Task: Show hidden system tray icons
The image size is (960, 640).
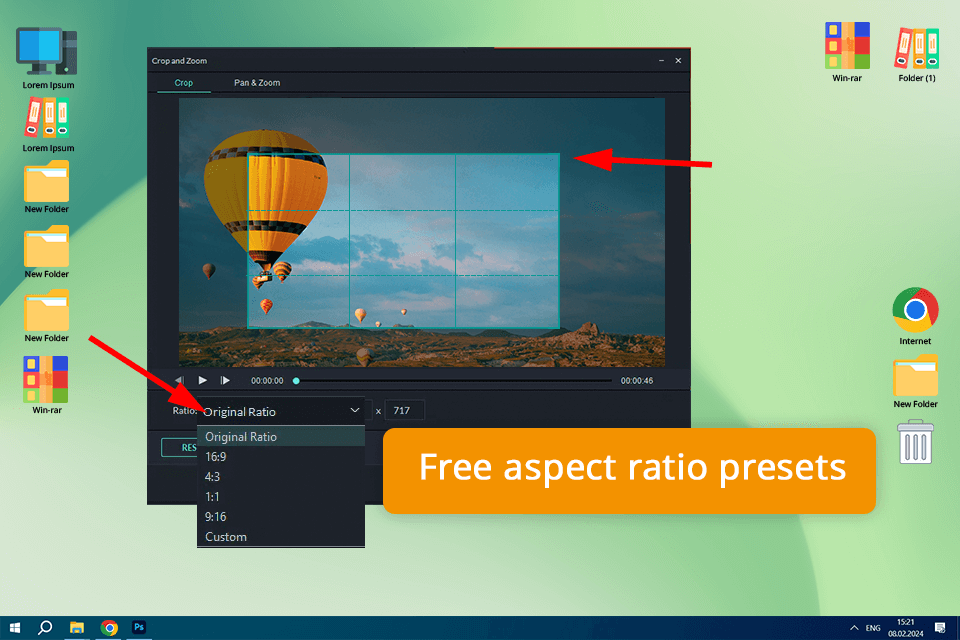Action: (x=854, y=628)
